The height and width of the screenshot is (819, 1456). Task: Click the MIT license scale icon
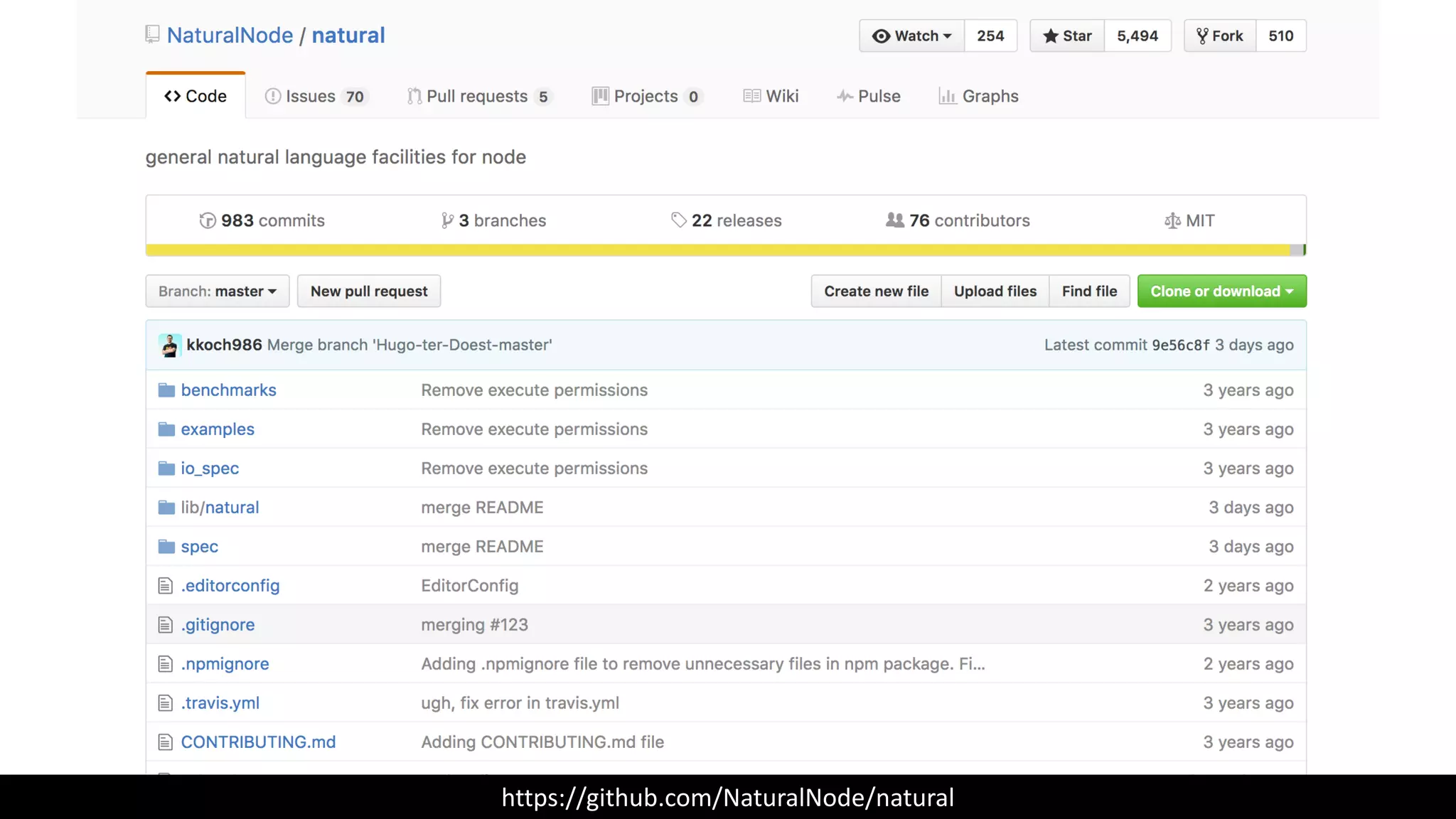(1172, 221)
